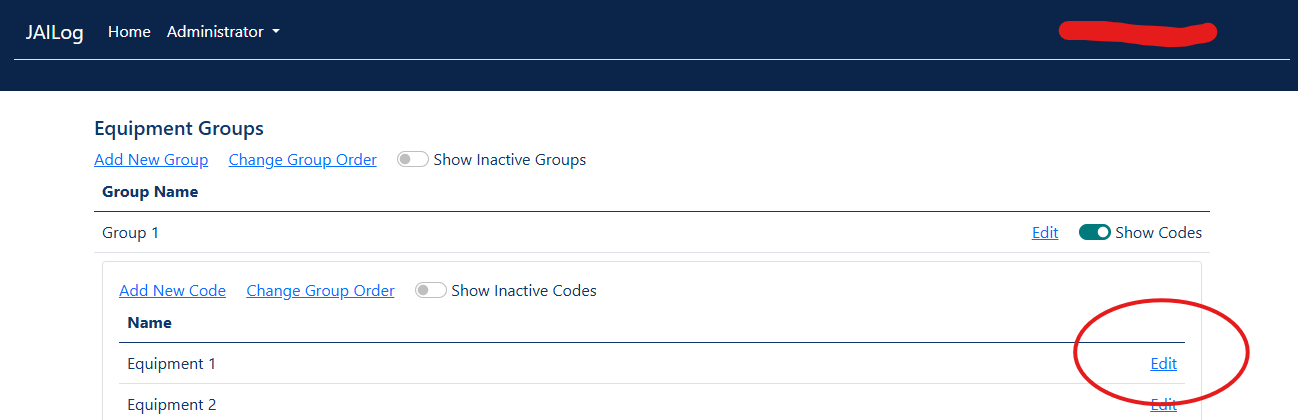Toggle Show Inactive Codes on
This screenshot has width=1298, height=420.
[431, 291]
